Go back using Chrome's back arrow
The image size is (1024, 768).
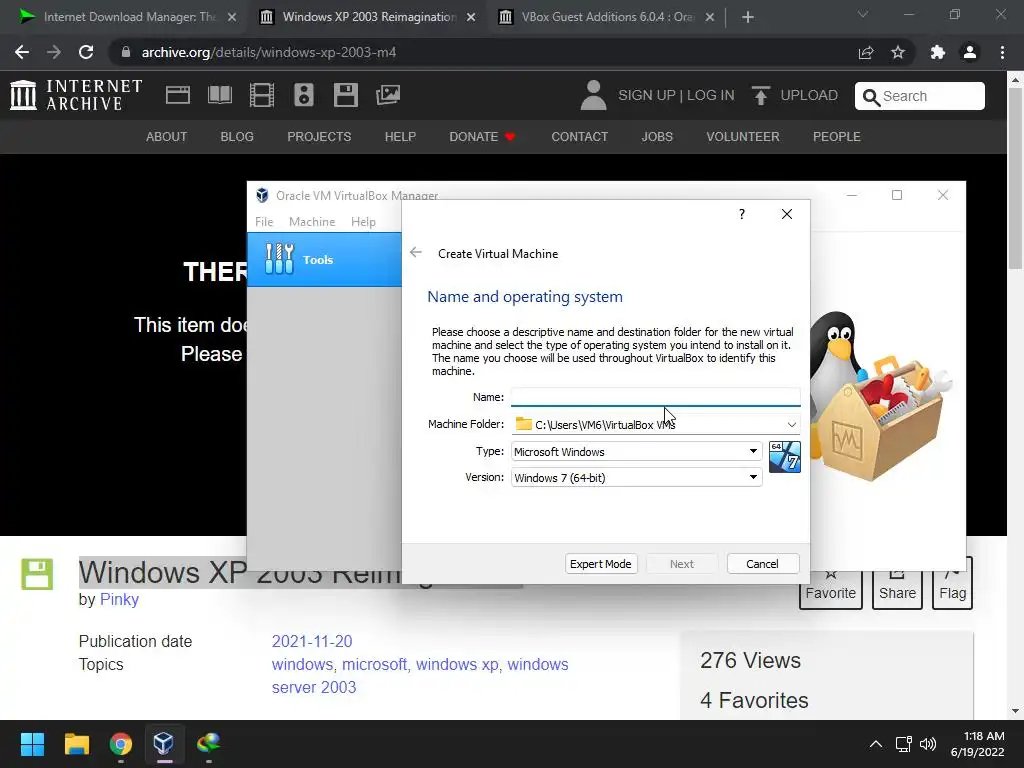click(x=22, y=52)
